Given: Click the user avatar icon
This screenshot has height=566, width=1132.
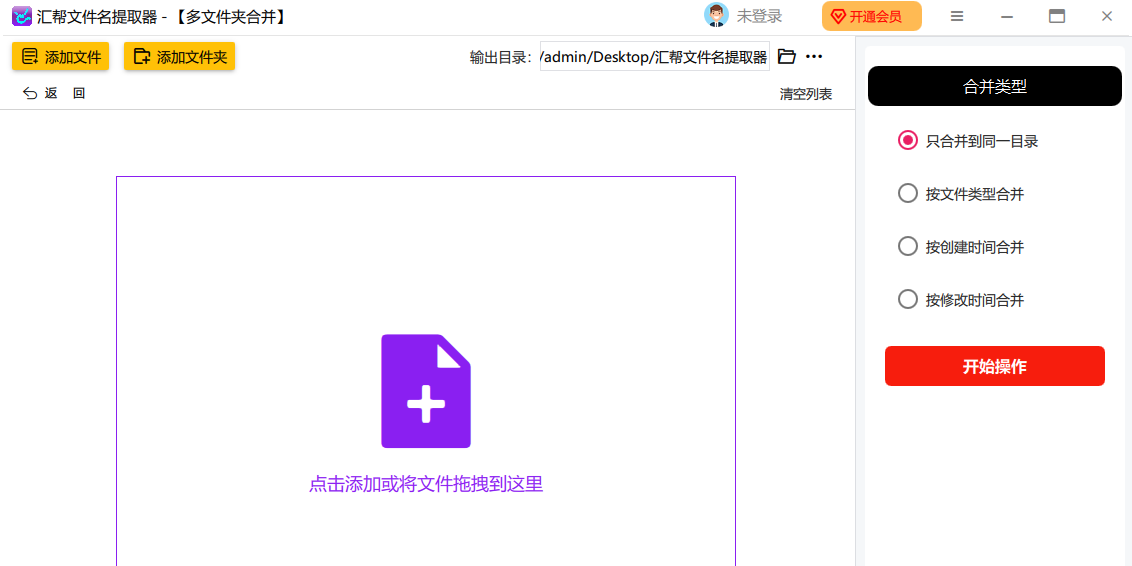Looking at the screenshot, I should click(716, 16).
